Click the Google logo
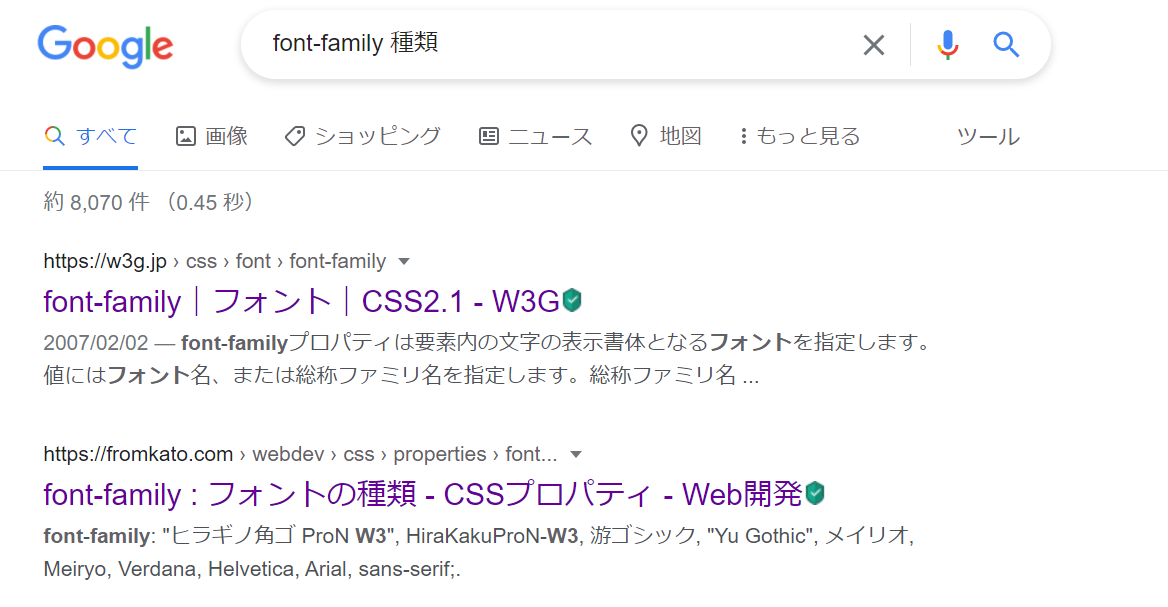This screenshot has width=1168, height=607. (x=105, y=46)
